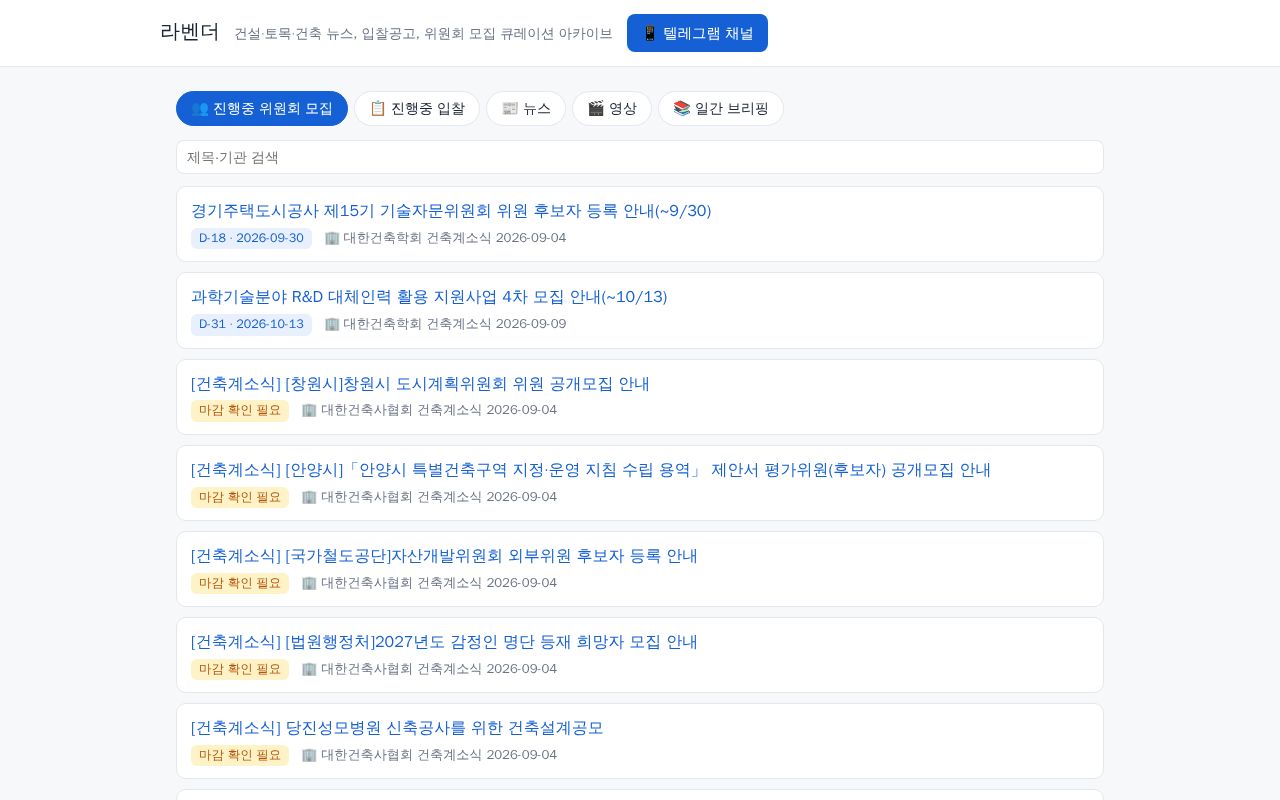Show the 일간 브리핑 tab
Image resolution: width=1280 pixels, height=800 pixels.
(721, 109)
